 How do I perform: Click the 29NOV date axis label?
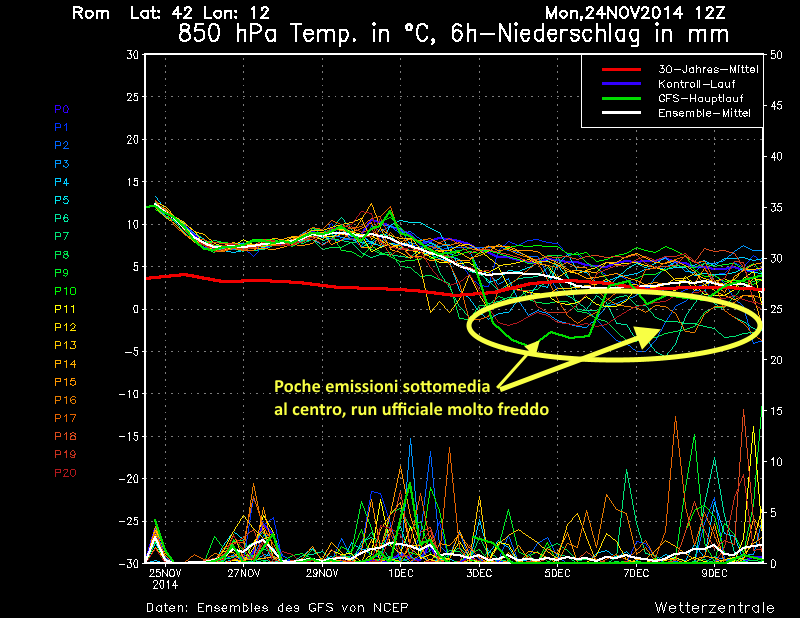(322, 574)
